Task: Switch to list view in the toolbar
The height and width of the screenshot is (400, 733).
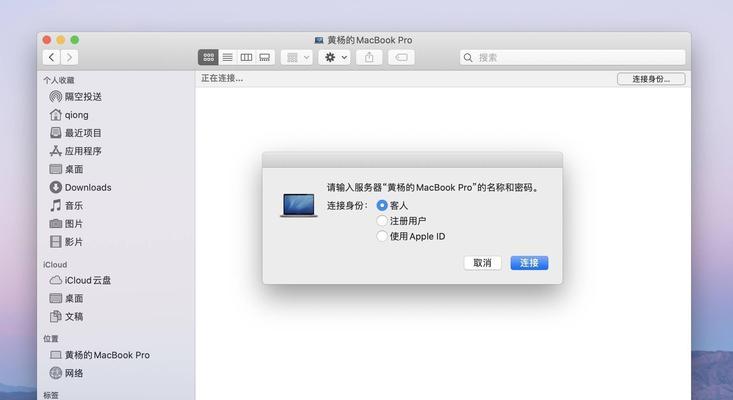Action: tap(227, 57)
